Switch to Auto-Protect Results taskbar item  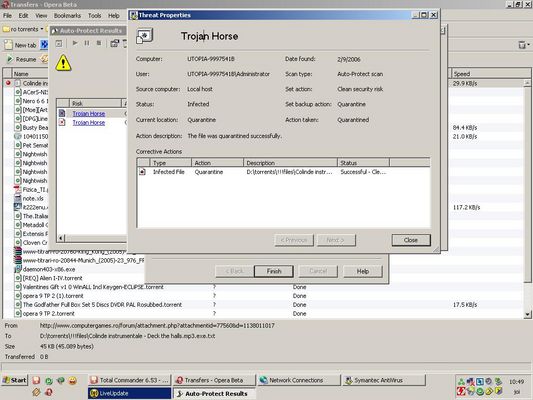pos(214,393)
